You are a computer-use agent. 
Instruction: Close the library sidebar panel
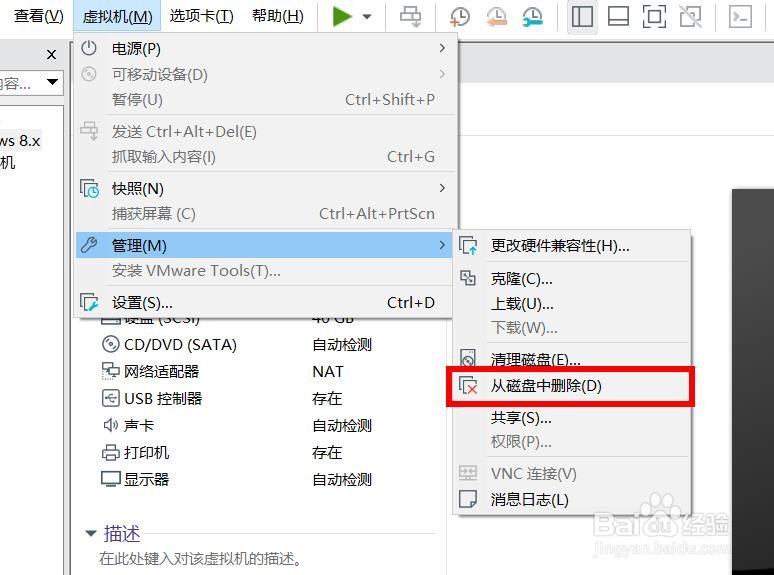(51, 54)
